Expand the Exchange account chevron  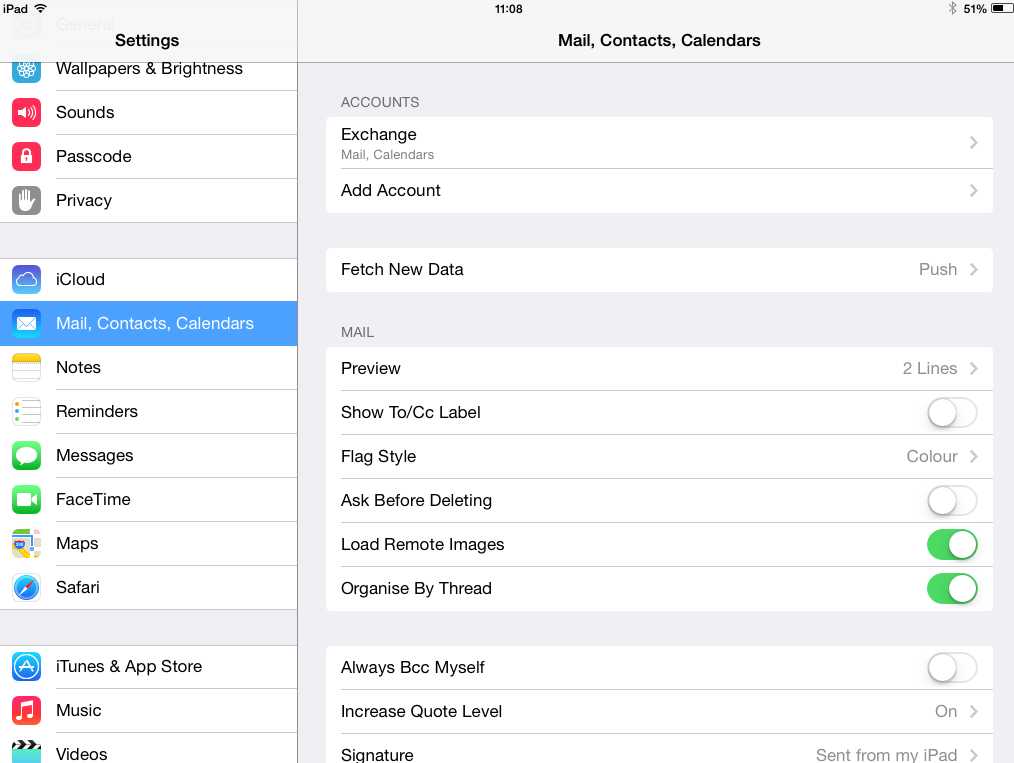[973, 143]
